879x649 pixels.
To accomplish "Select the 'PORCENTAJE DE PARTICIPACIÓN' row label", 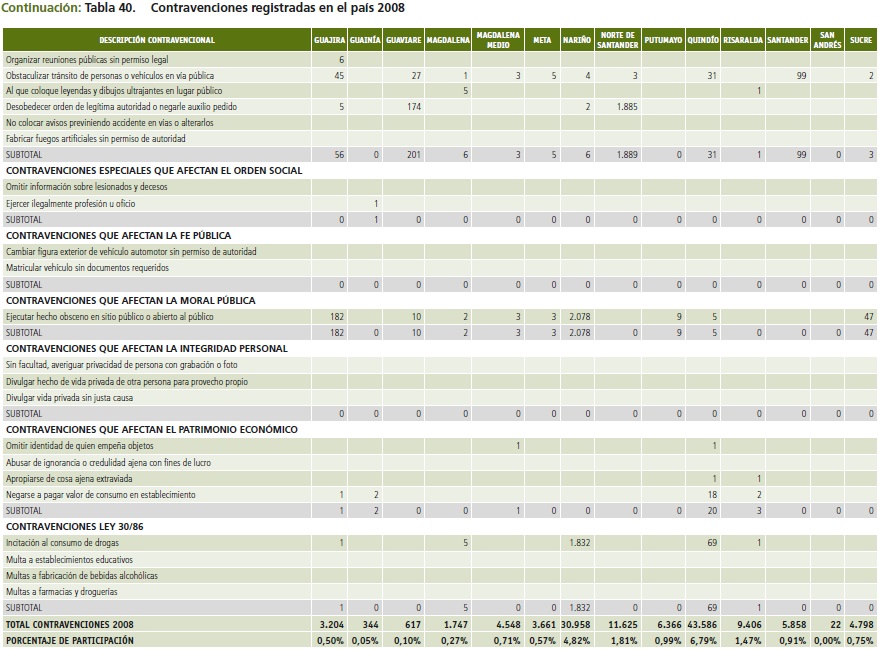I will (69, 640).
